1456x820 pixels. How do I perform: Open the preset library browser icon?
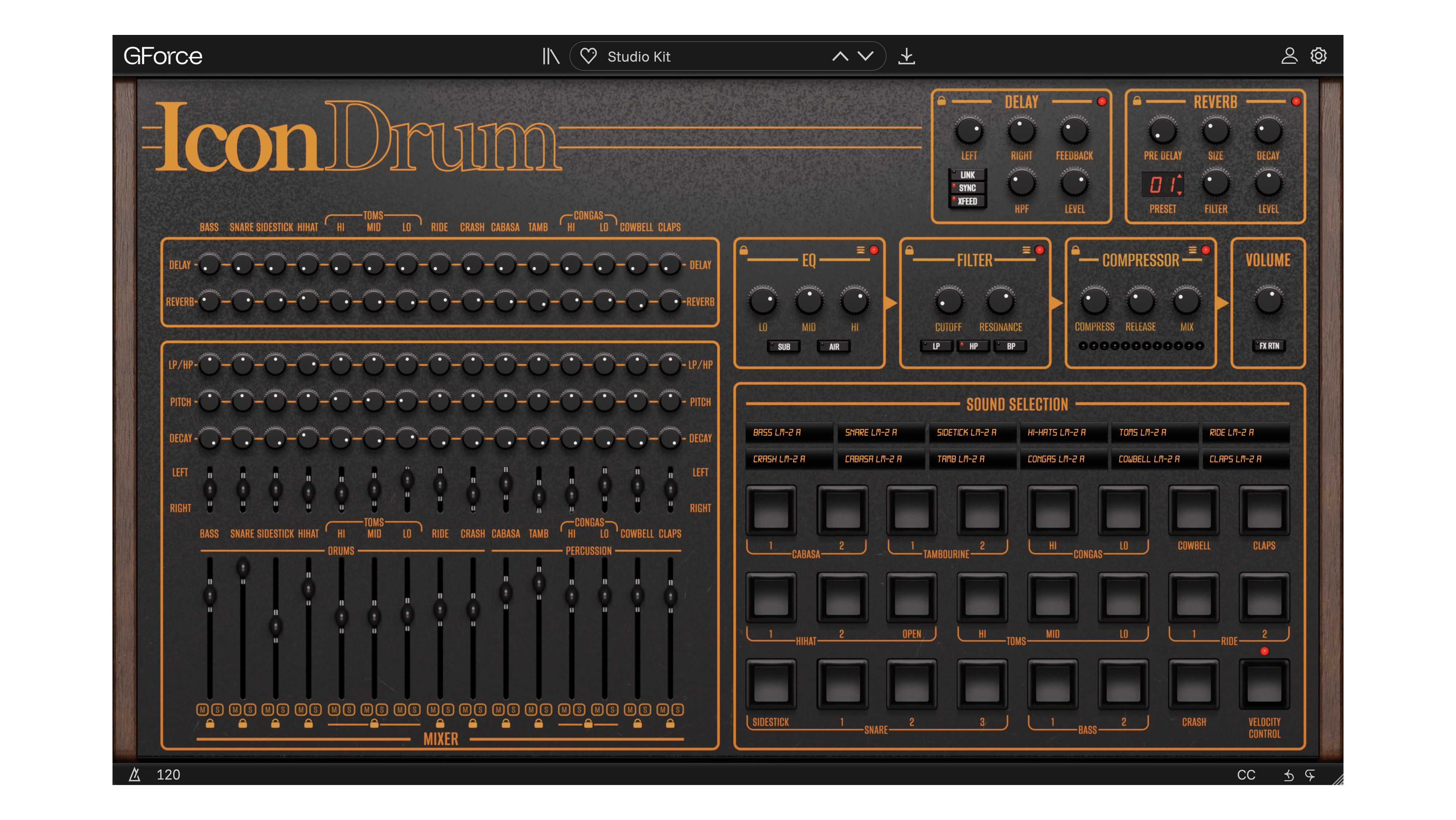coord(550,56)
